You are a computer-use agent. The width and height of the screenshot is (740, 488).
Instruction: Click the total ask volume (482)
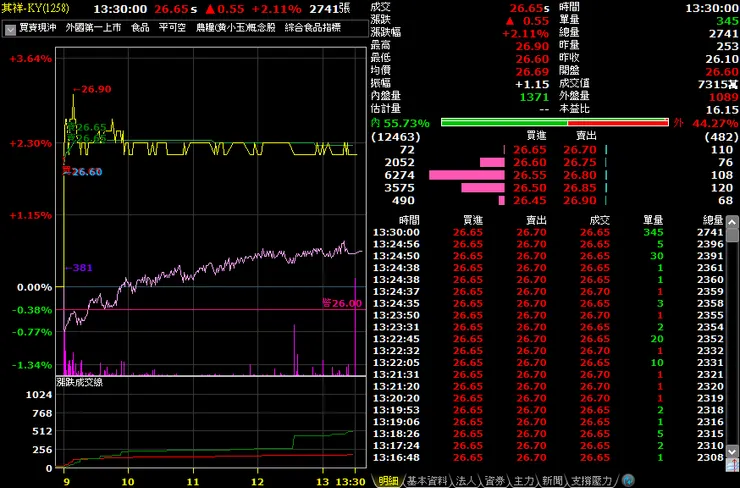point(721,137)
